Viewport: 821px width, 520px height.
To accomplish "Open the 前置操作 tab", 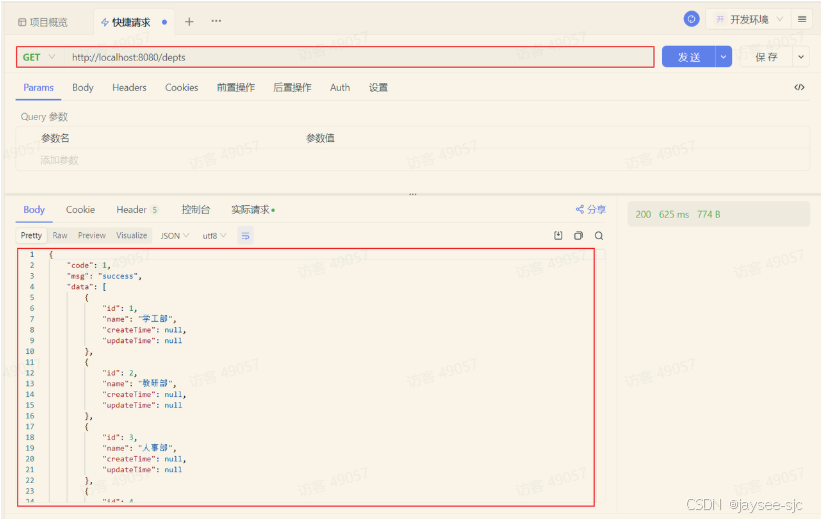I will pos(236,87).
